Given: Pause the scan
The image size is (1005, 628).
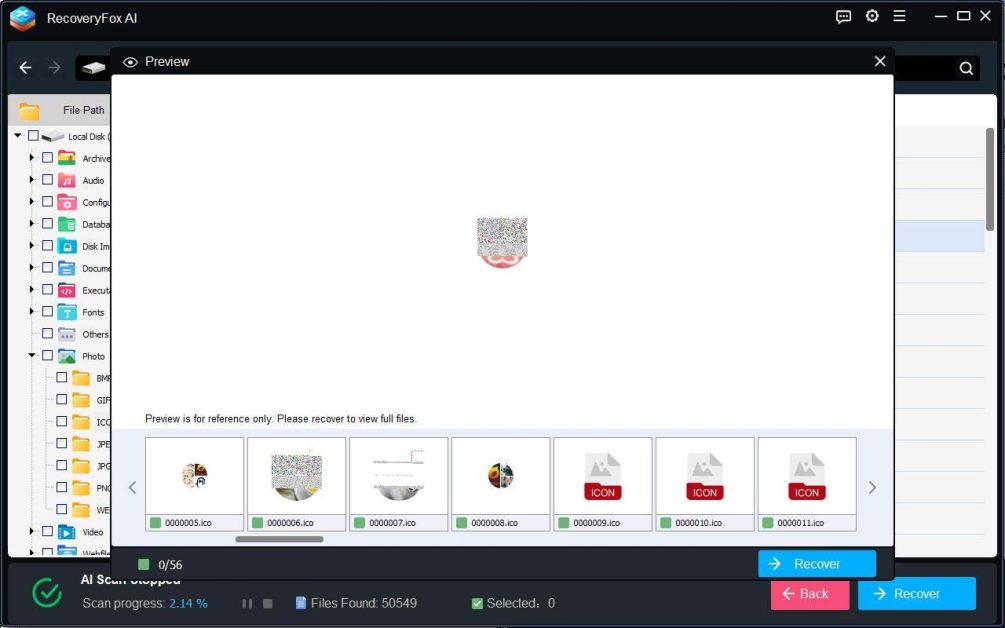Looking at the screenshot, I should click(247, 603).
